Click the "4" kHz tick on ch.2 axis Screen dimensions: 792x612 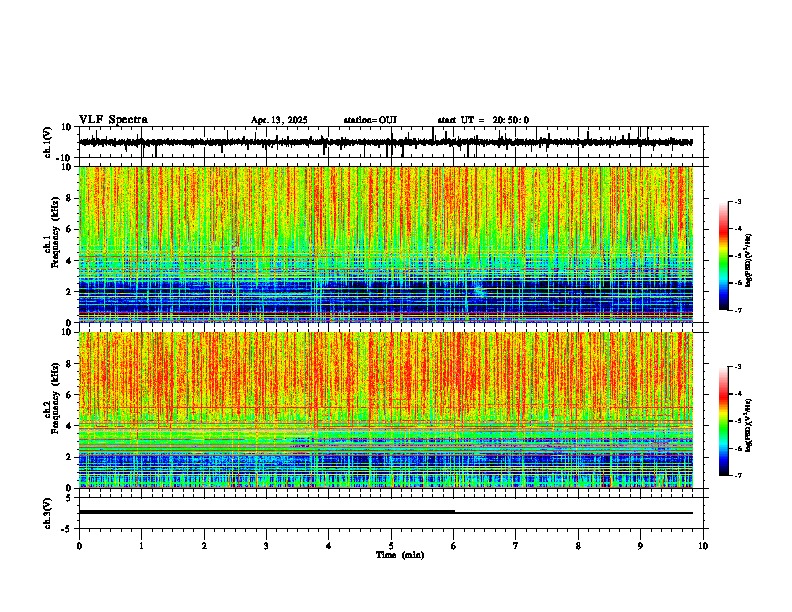click(x=70, y=426)
